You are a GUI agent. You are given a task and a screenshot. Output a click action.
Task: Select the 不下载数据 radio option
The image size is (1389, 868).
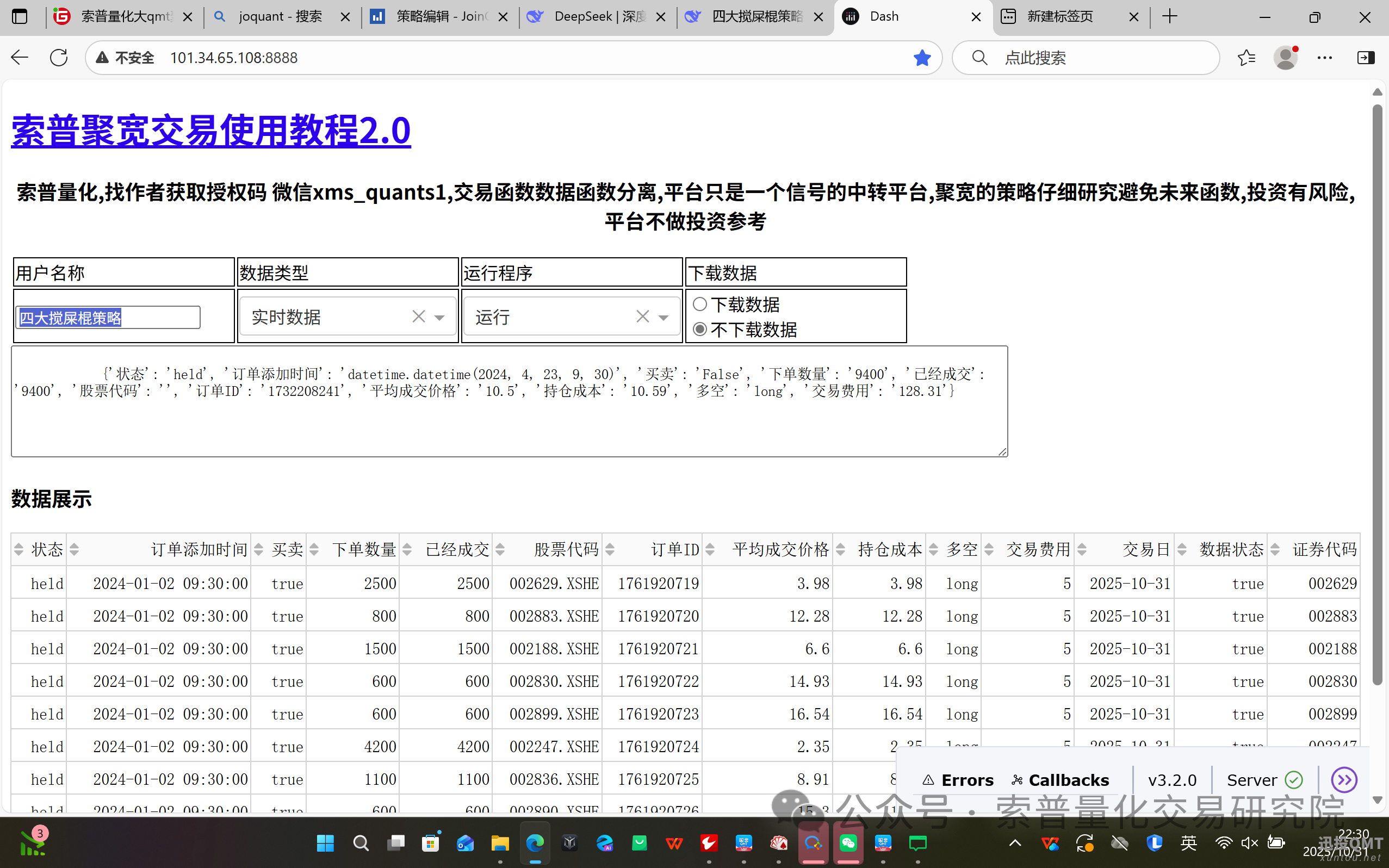tap(699, 330)
